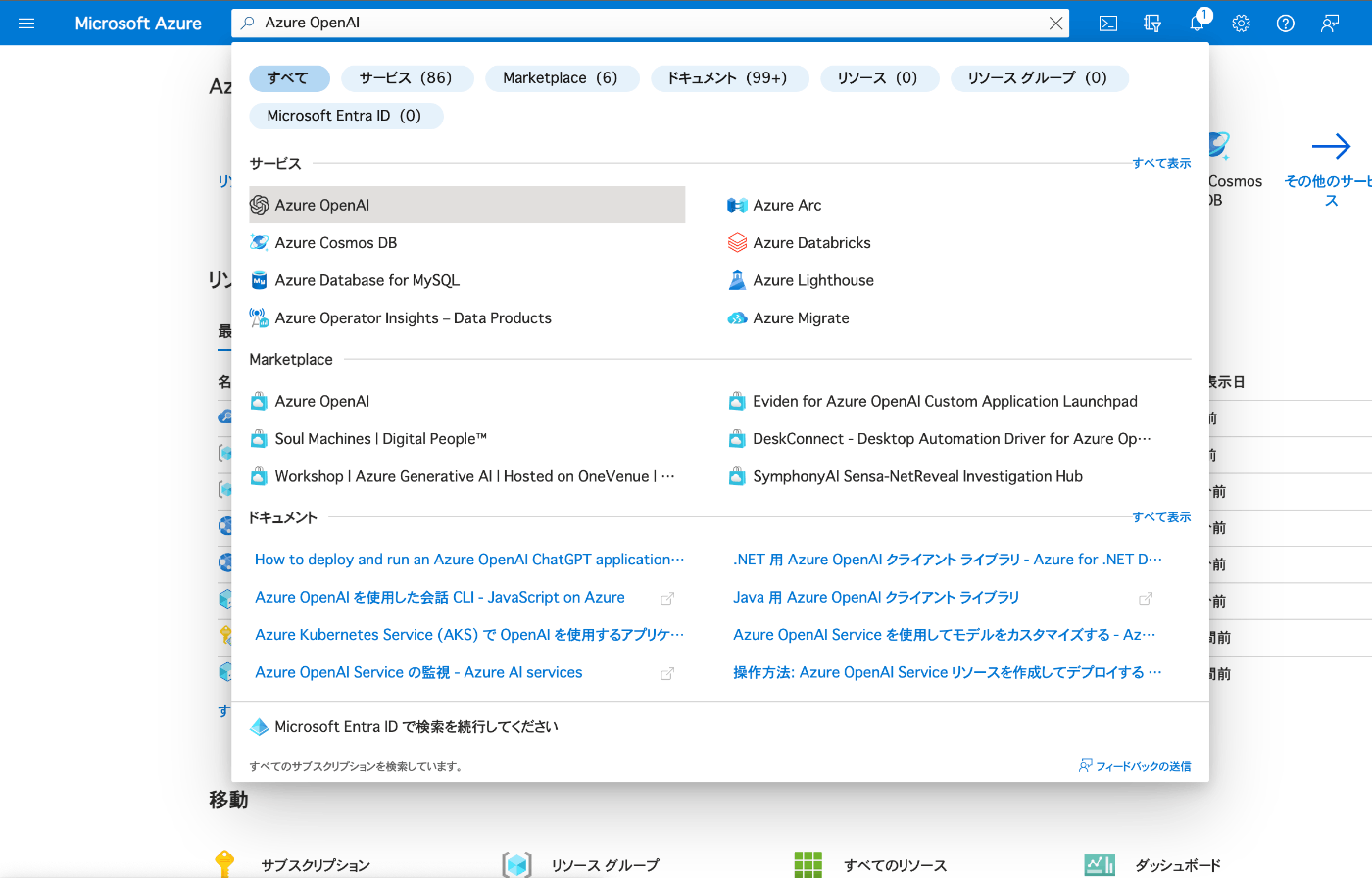Click the Soul Machines marketplace bag icon
The height and width of the screenshot is (878, 1372).
[x=260, y=439]
